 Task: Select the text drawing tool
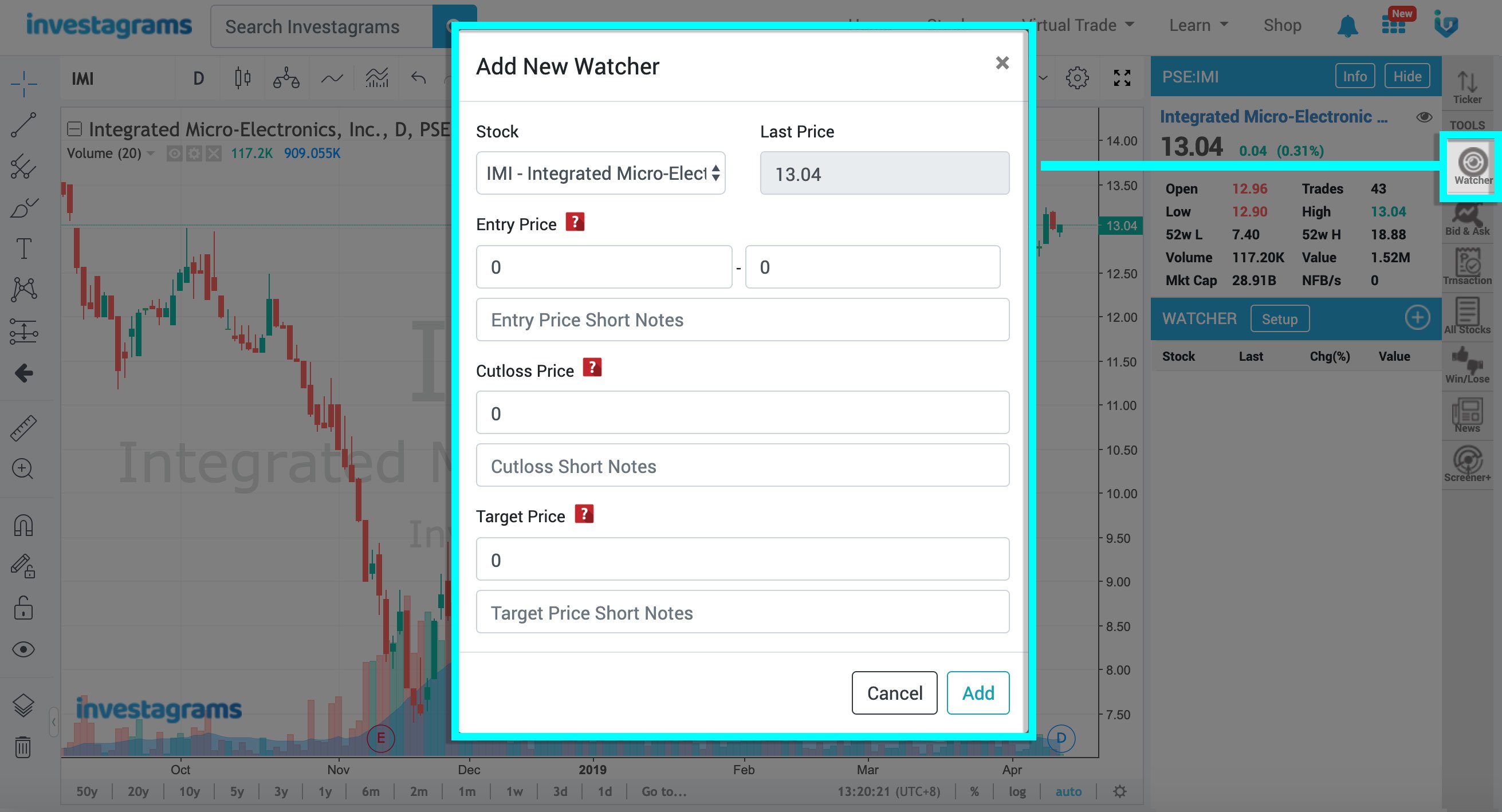23,249
